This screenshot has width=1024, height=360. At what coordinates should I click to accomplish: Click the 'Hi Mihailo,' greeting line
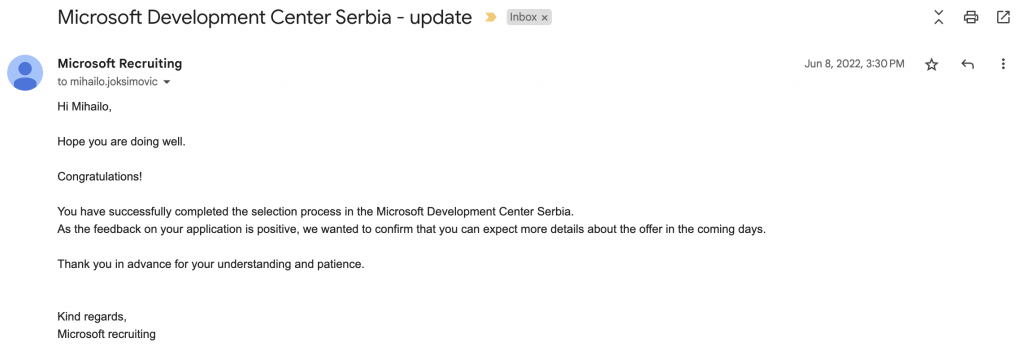(85, 106)
